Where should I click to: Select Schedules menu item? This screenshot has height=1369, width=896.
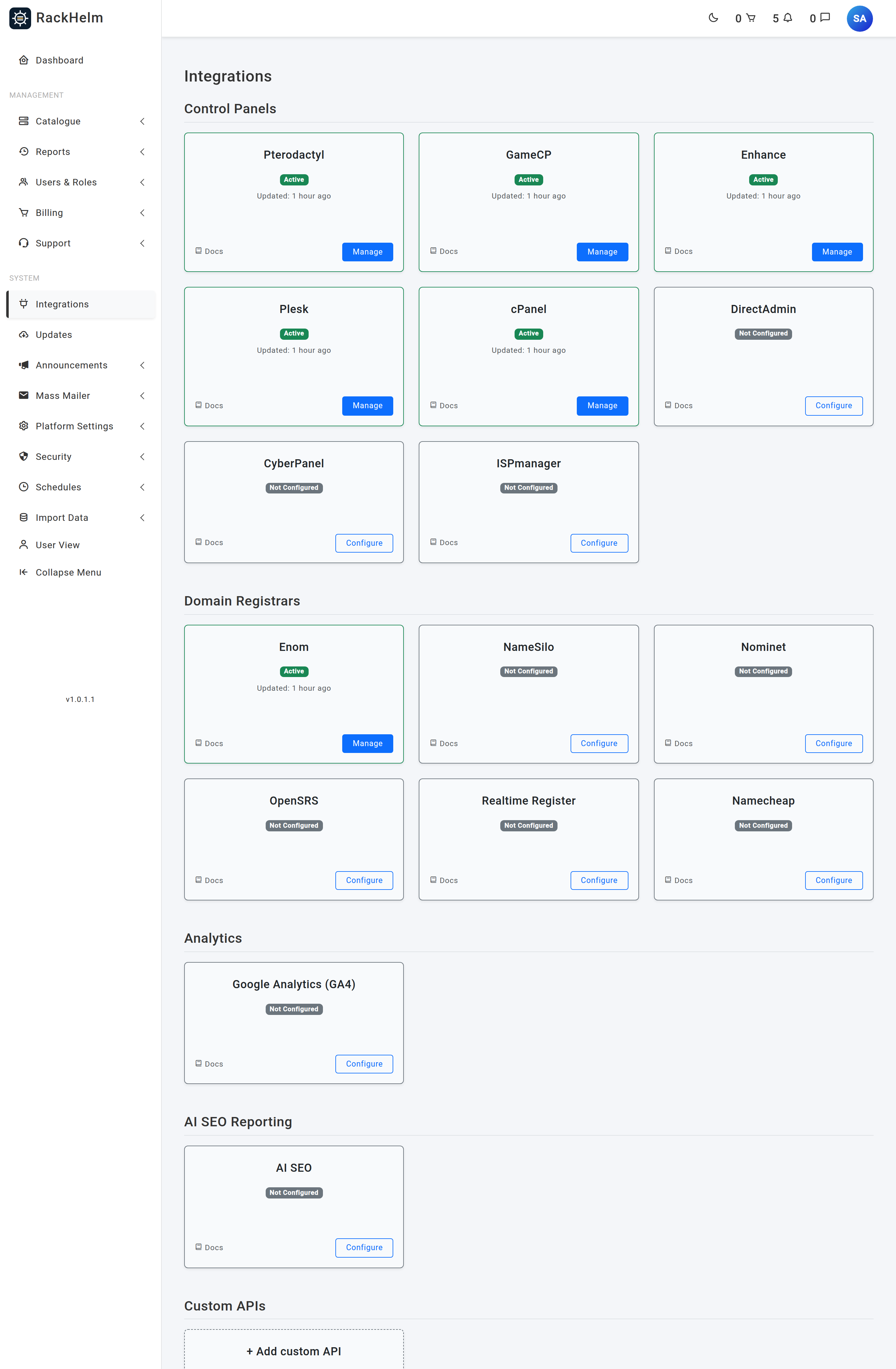[81, 487]
